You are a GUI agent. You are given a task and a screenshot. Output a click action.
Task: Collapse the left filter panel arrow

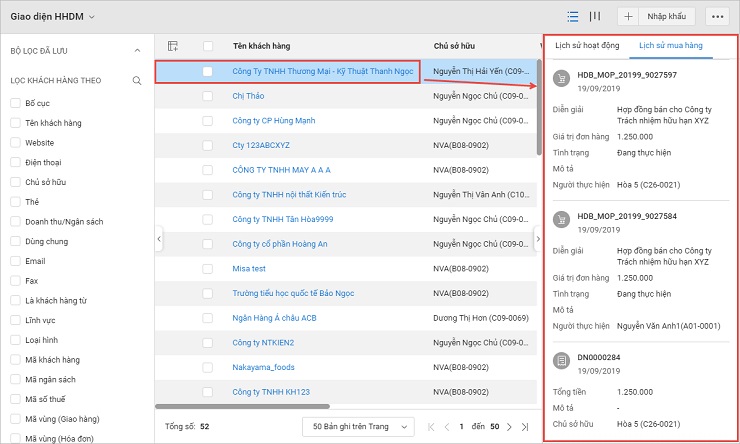(159, 239)
